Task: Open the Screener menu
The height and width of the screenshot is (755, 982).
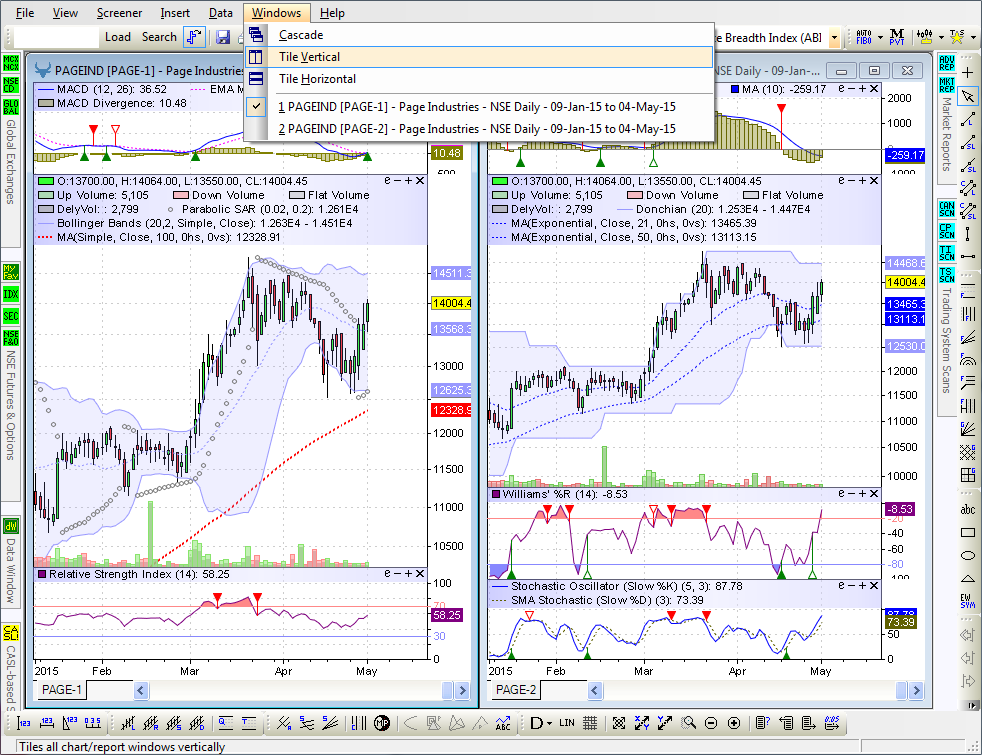Action: pyautogui.click(x=119, y=13)
